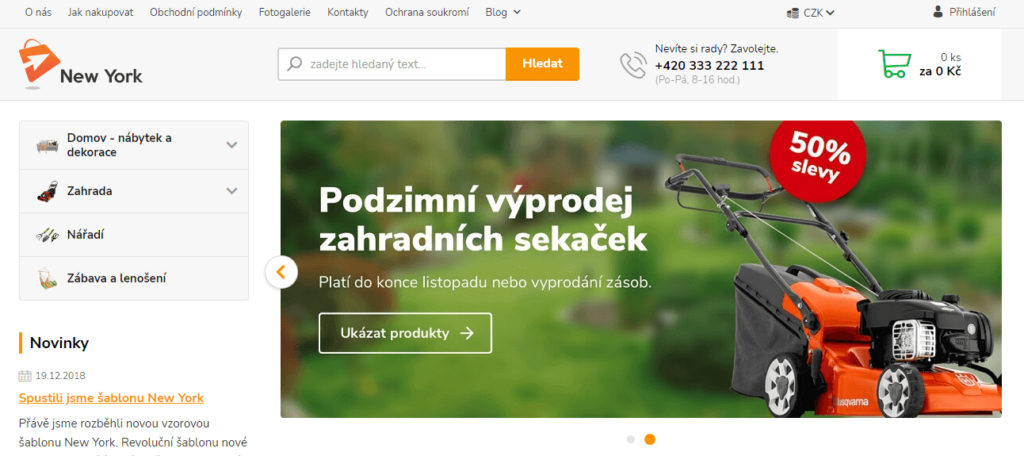Screen dimensions: 1024x456
Task: Click the lawn mower icon beside Zahrada
Action: pos(48,191)
